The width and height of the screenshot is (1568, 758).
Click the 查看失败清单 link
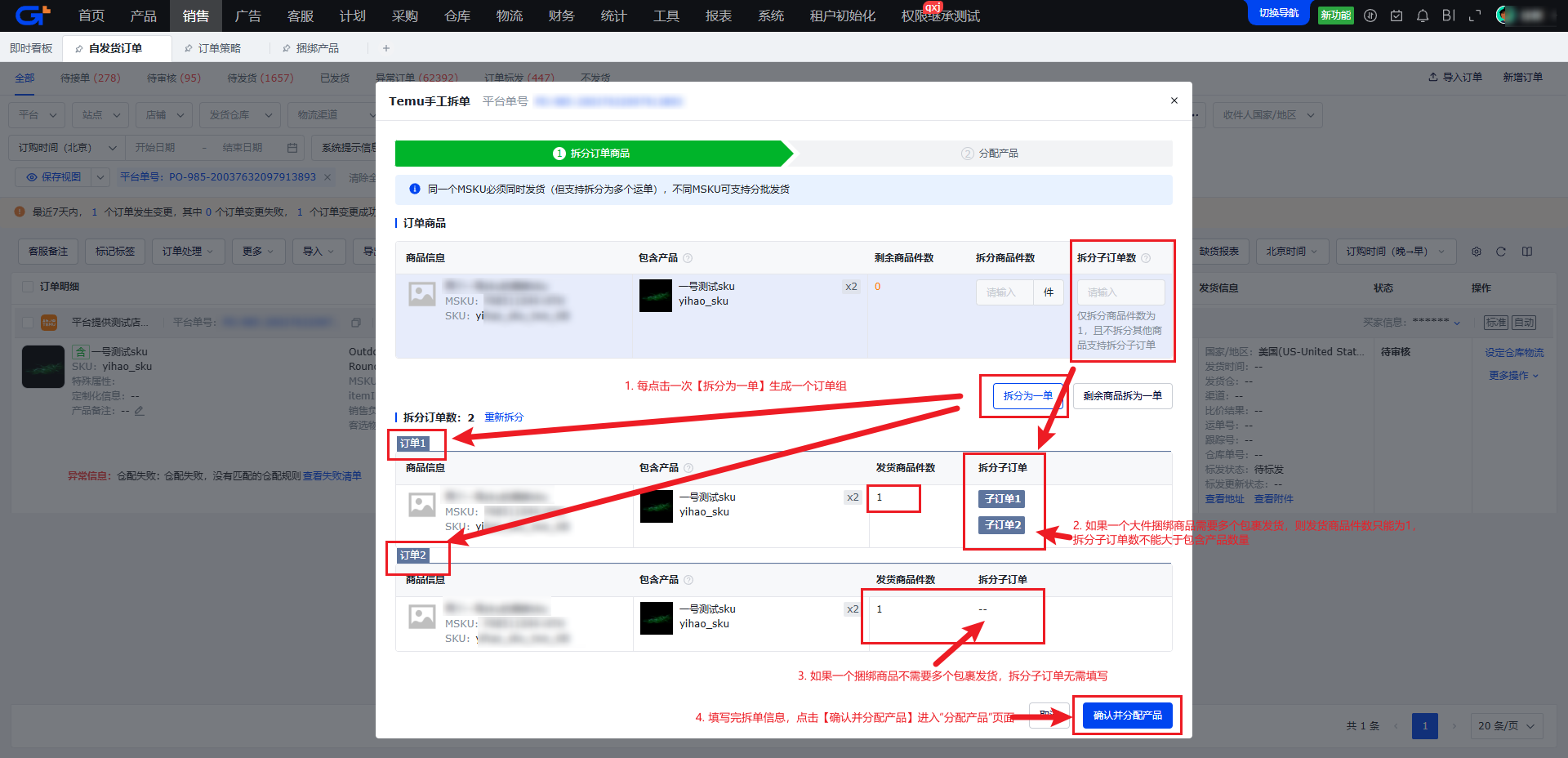click(332, 476)
